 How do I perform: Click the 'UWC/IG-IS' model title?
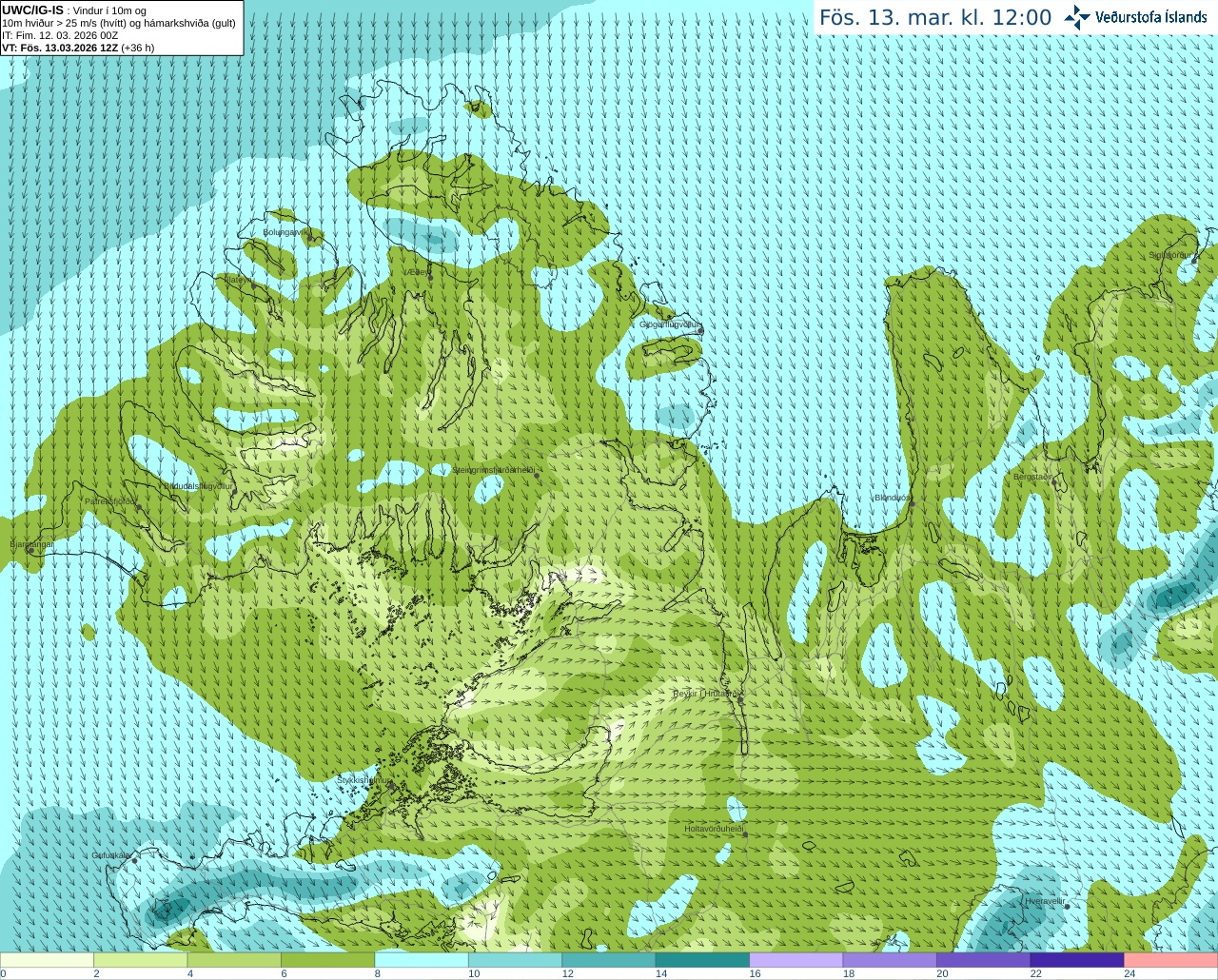pyautogui.click(x=32, y=10)
